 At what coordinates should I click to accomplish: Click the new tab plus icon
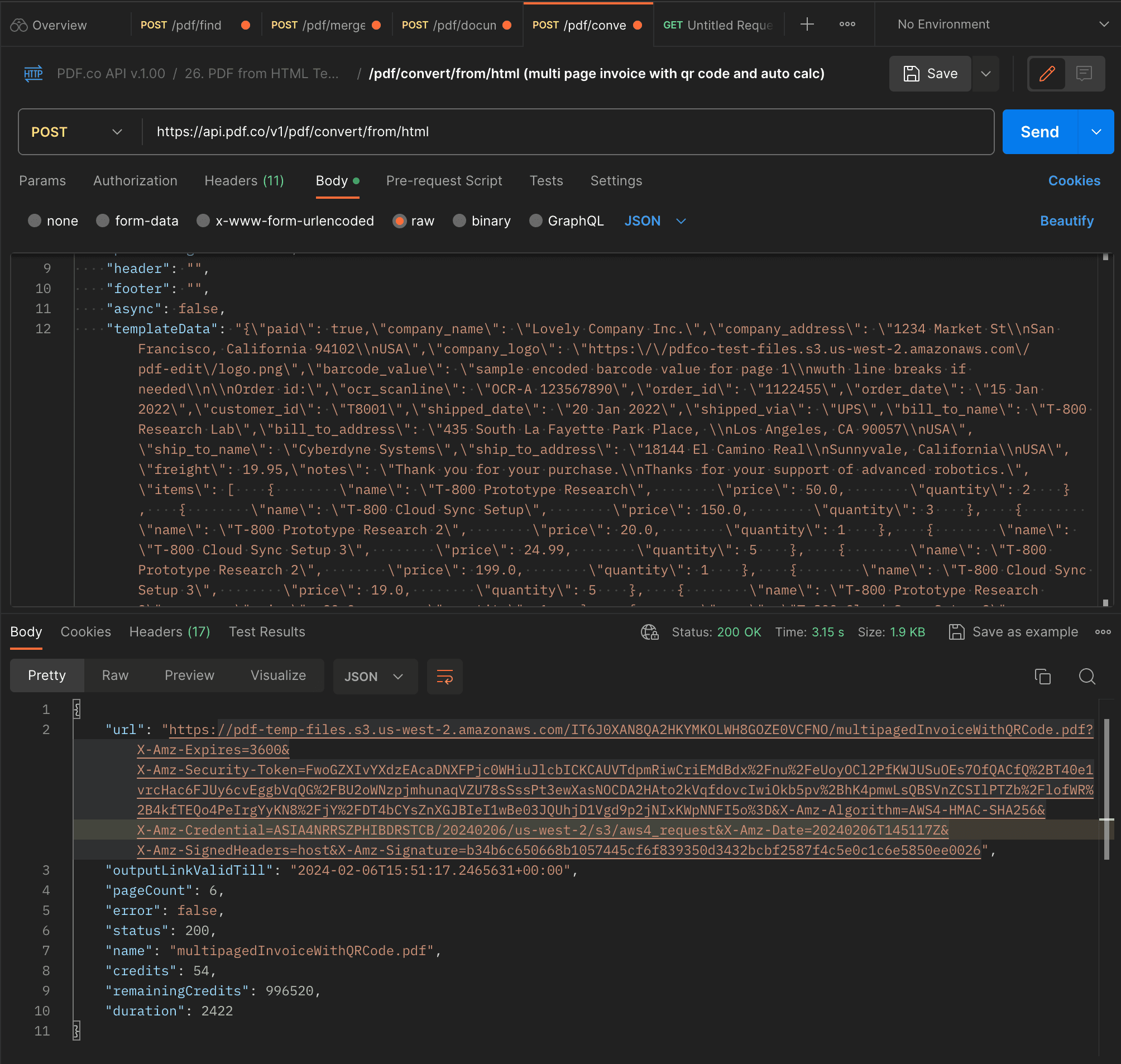807,25
